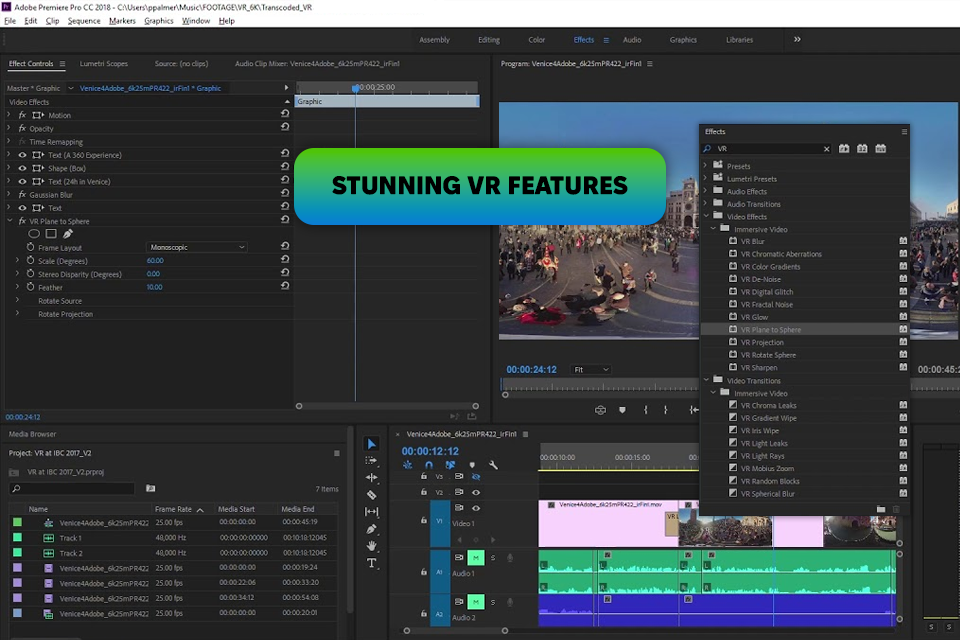Select the Selection tool arrow
This screenshot has height=640, width=960.
coord(372,443)
